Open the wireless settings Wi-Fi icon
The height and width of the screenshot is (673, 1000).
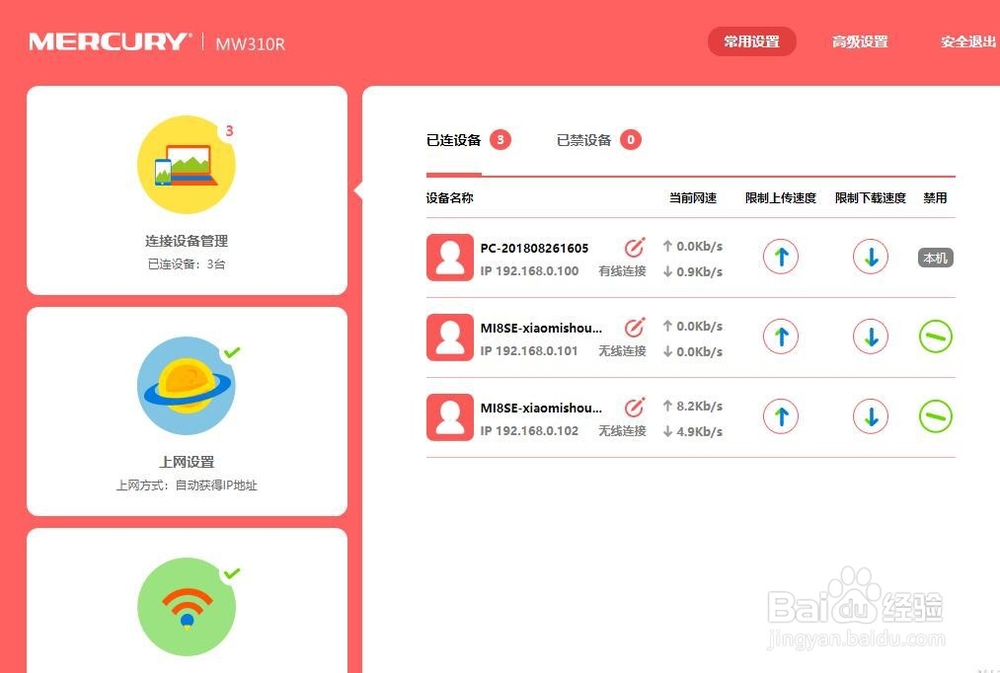point(186,607)
